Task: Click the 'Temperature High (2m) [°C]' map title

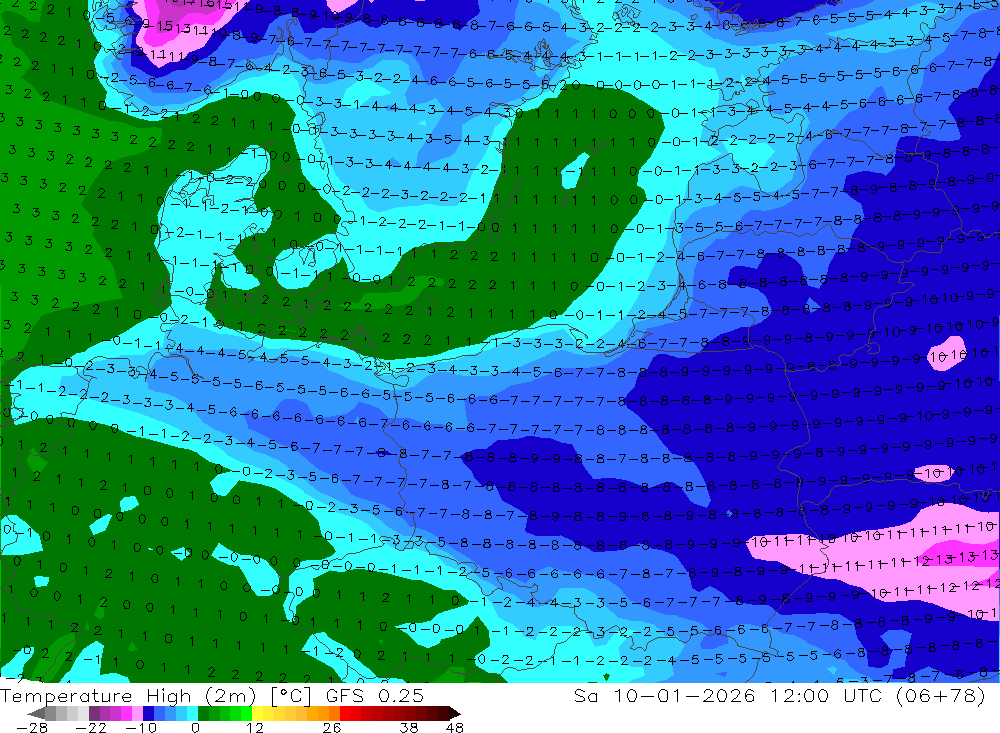Action: tap(155, 696)
